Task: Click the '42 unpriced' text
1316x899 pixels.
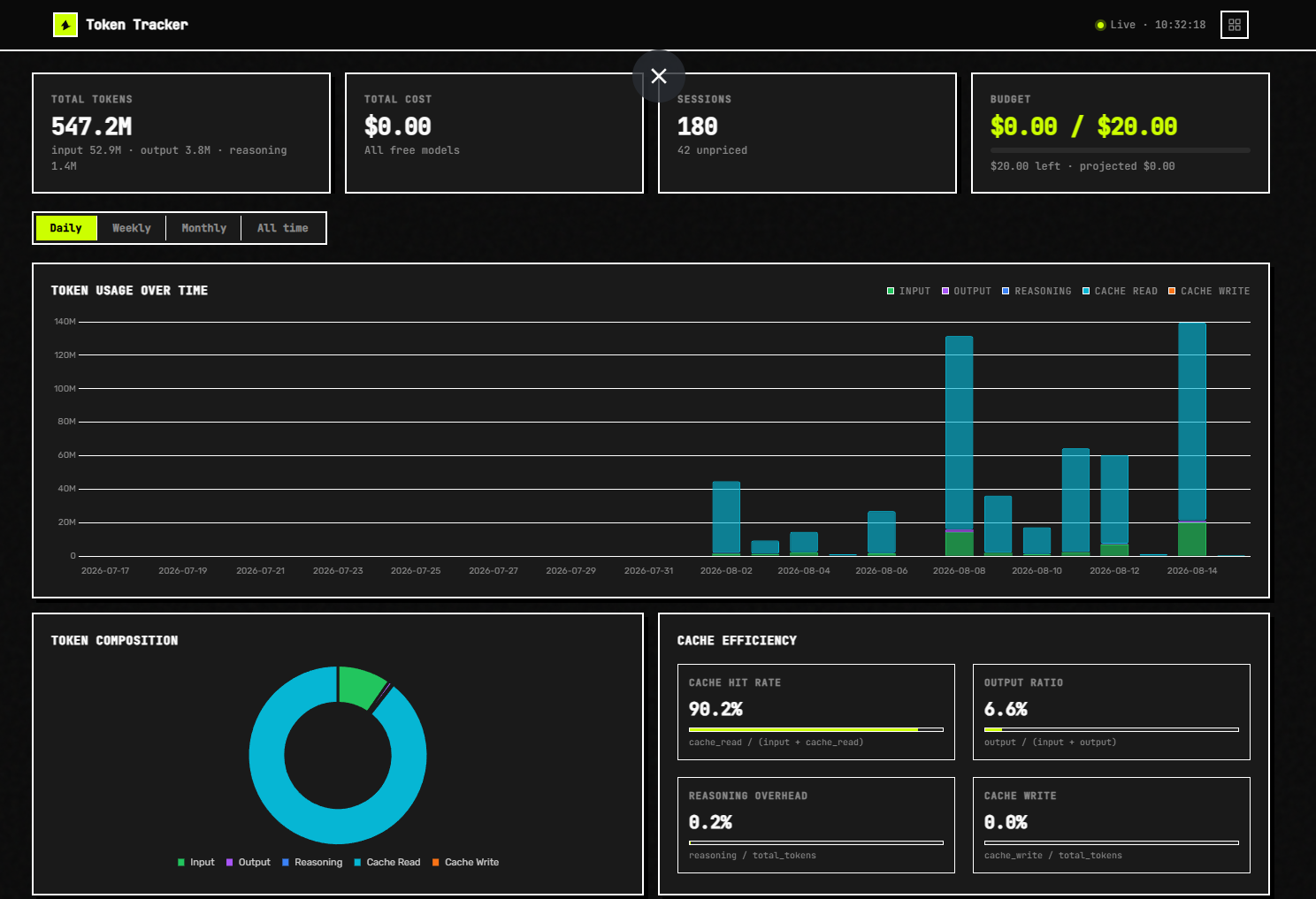Action: (713, 150)
